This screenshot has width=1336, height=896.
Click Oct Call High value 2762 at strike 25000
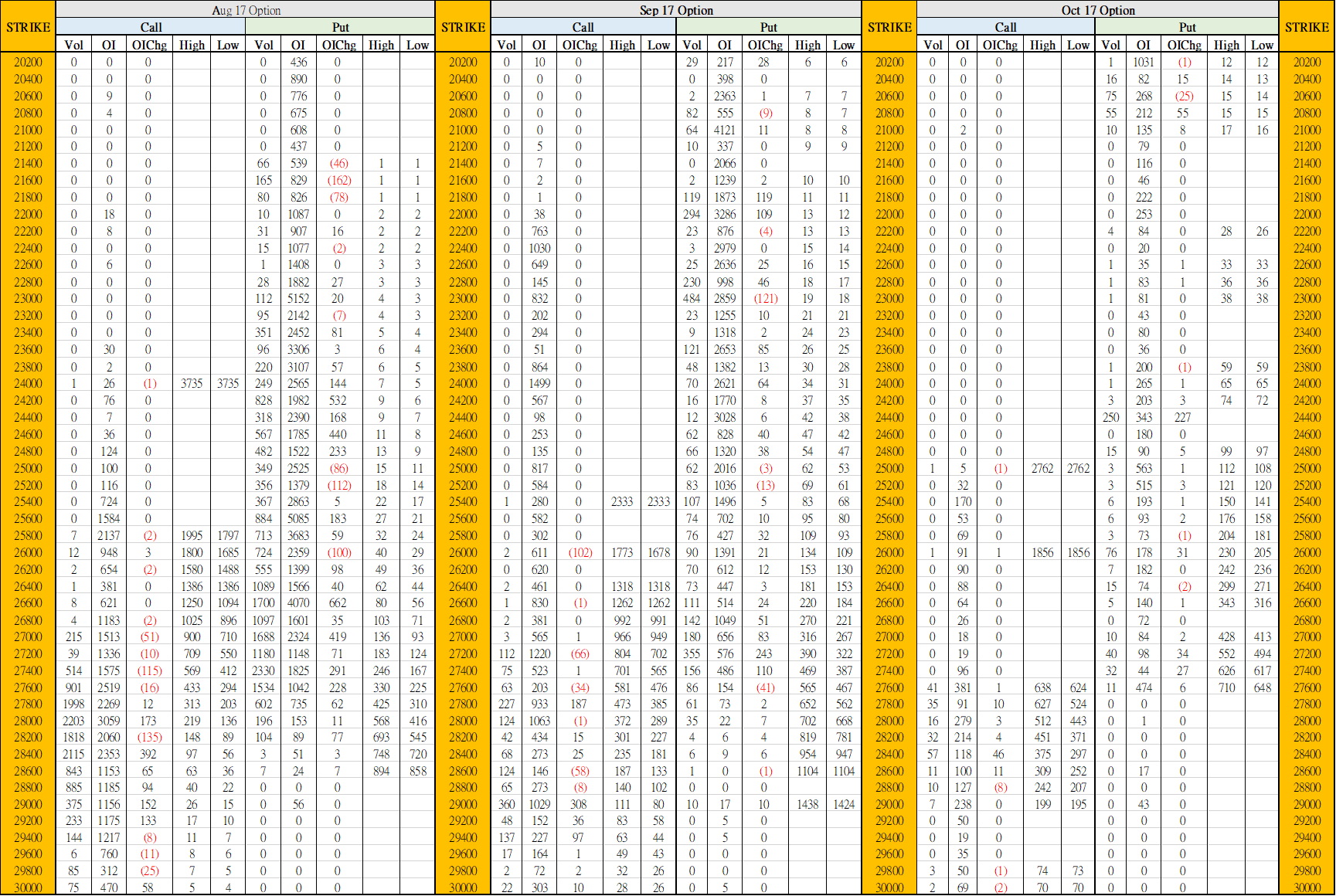[1042, 468]
